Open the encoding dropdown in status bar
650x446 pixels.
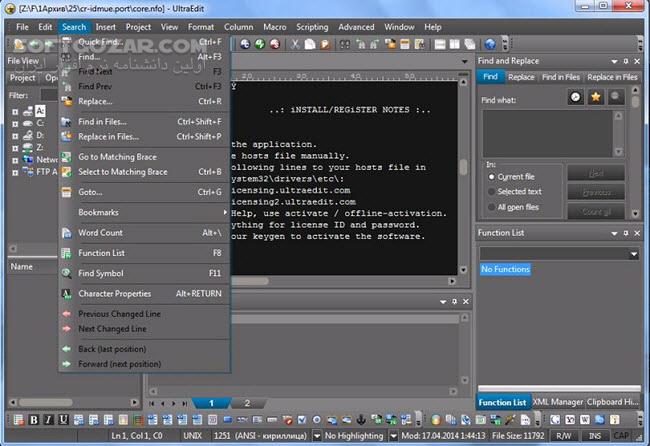317,436
